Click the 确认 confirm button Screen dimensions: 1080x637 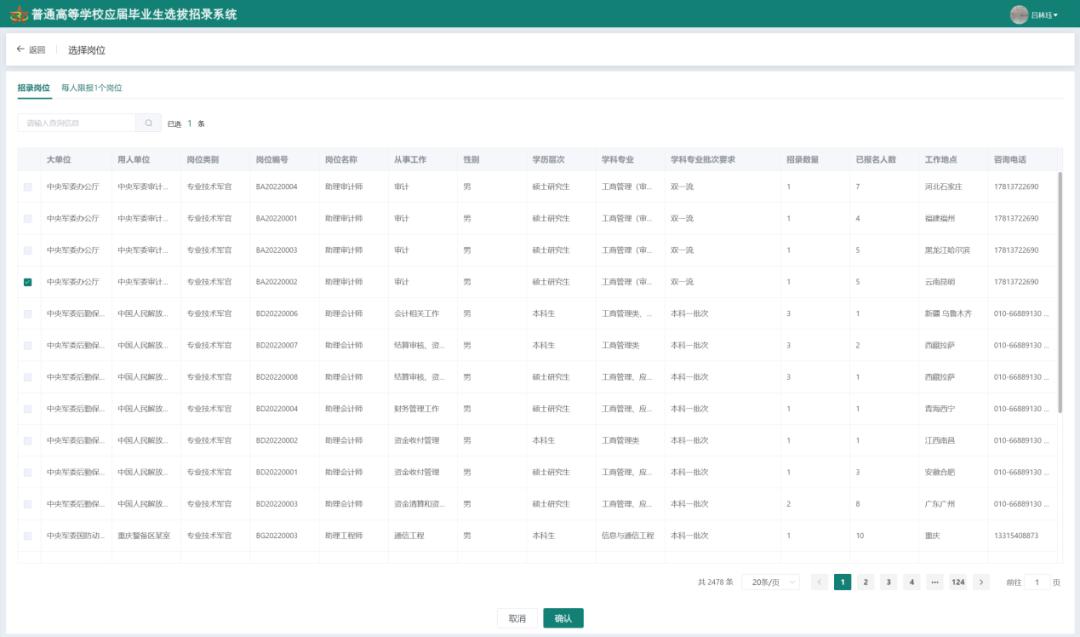563,618
